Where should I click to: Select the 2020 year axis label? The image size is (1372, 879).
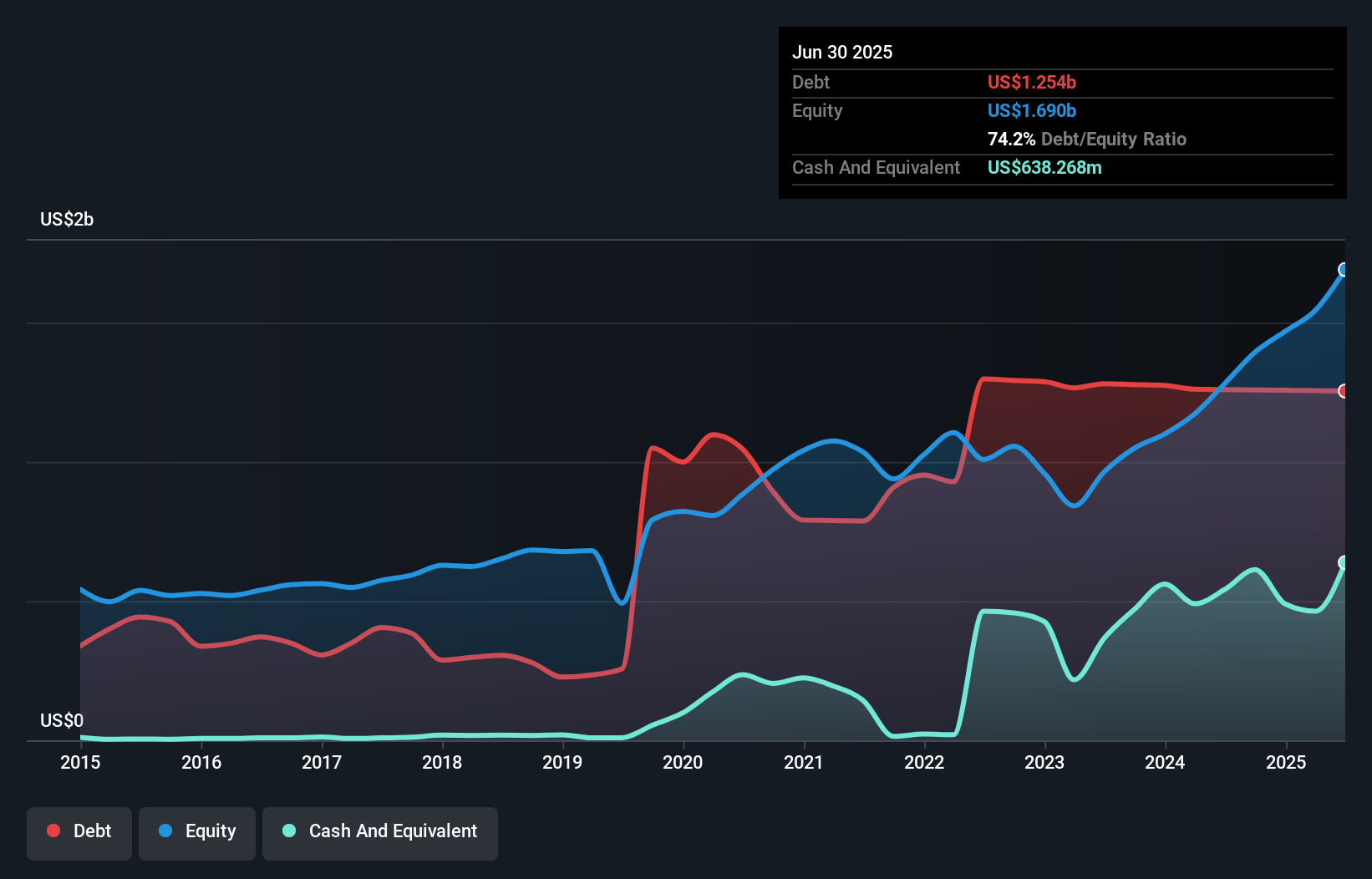pyautogui.click(x=683, y=763)
